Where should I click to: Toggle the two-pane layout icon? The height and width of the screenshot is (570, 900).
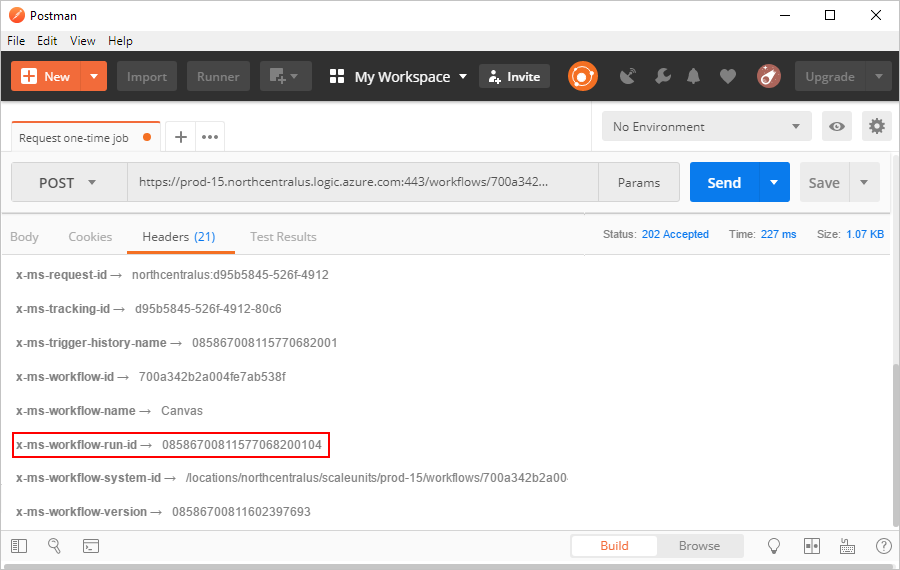click(x=812, y=546)
